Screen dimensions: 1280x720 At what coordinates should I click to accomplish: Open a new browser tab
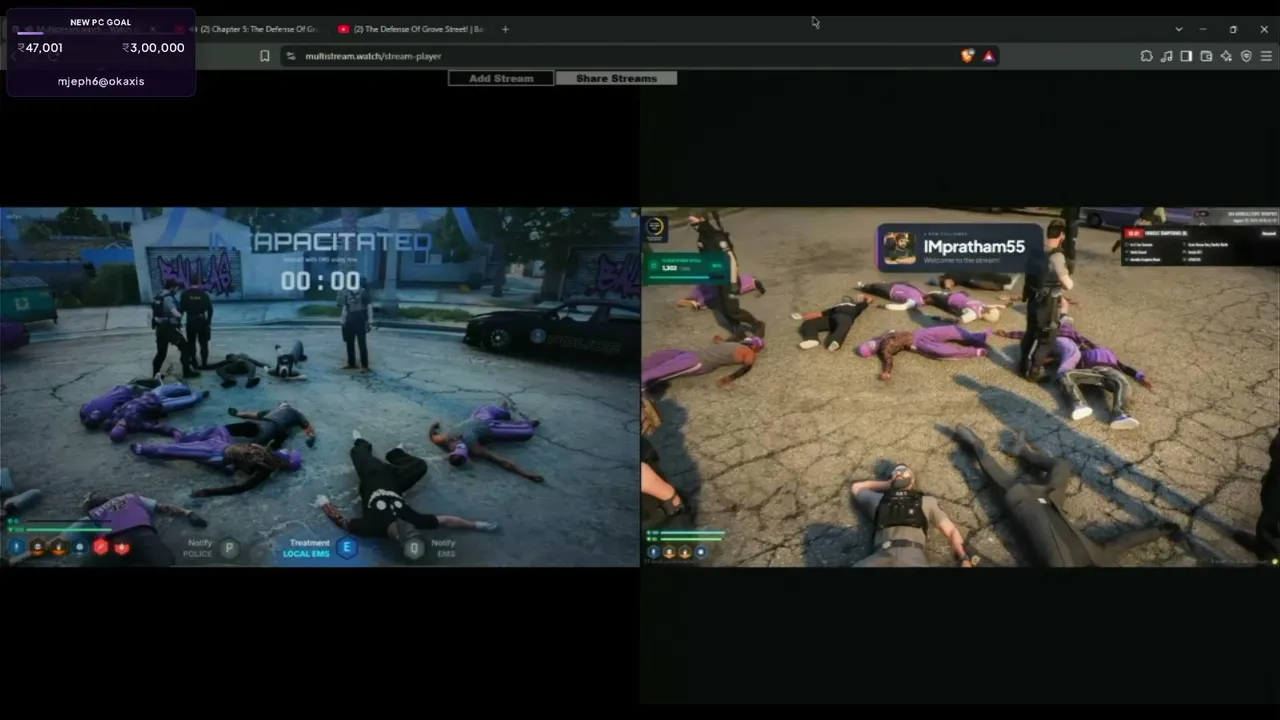pyautogui.click(x=505, y=29)
